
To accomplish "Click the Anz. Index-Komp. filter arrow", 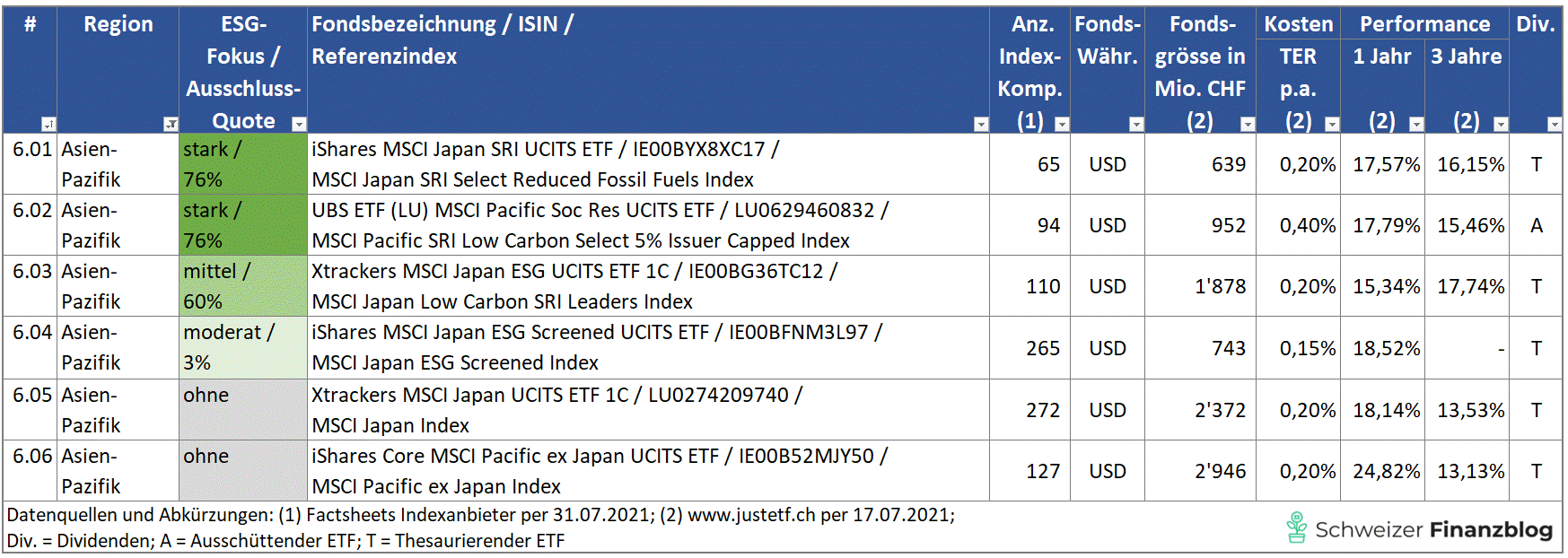I will point(1062,125).
